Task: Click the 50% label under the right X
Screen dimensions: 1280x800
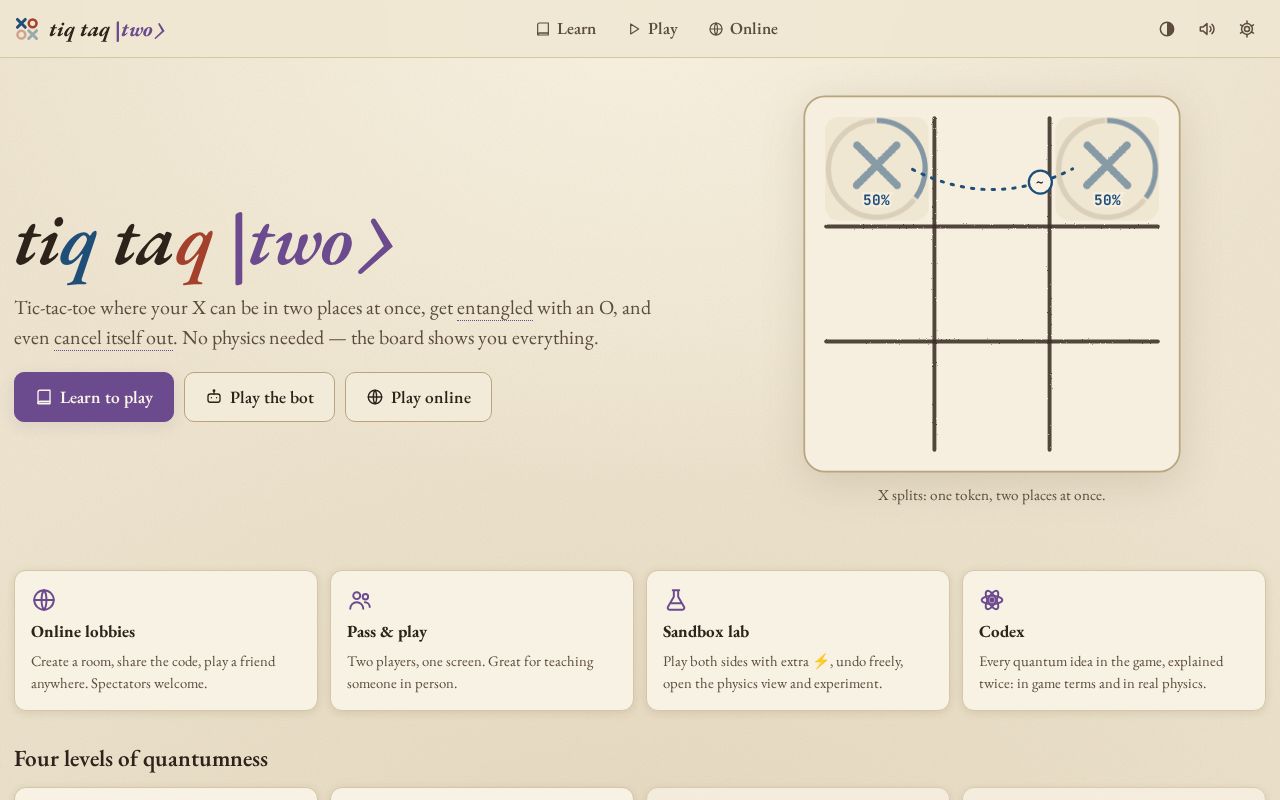Action: tap(1107, 200)
